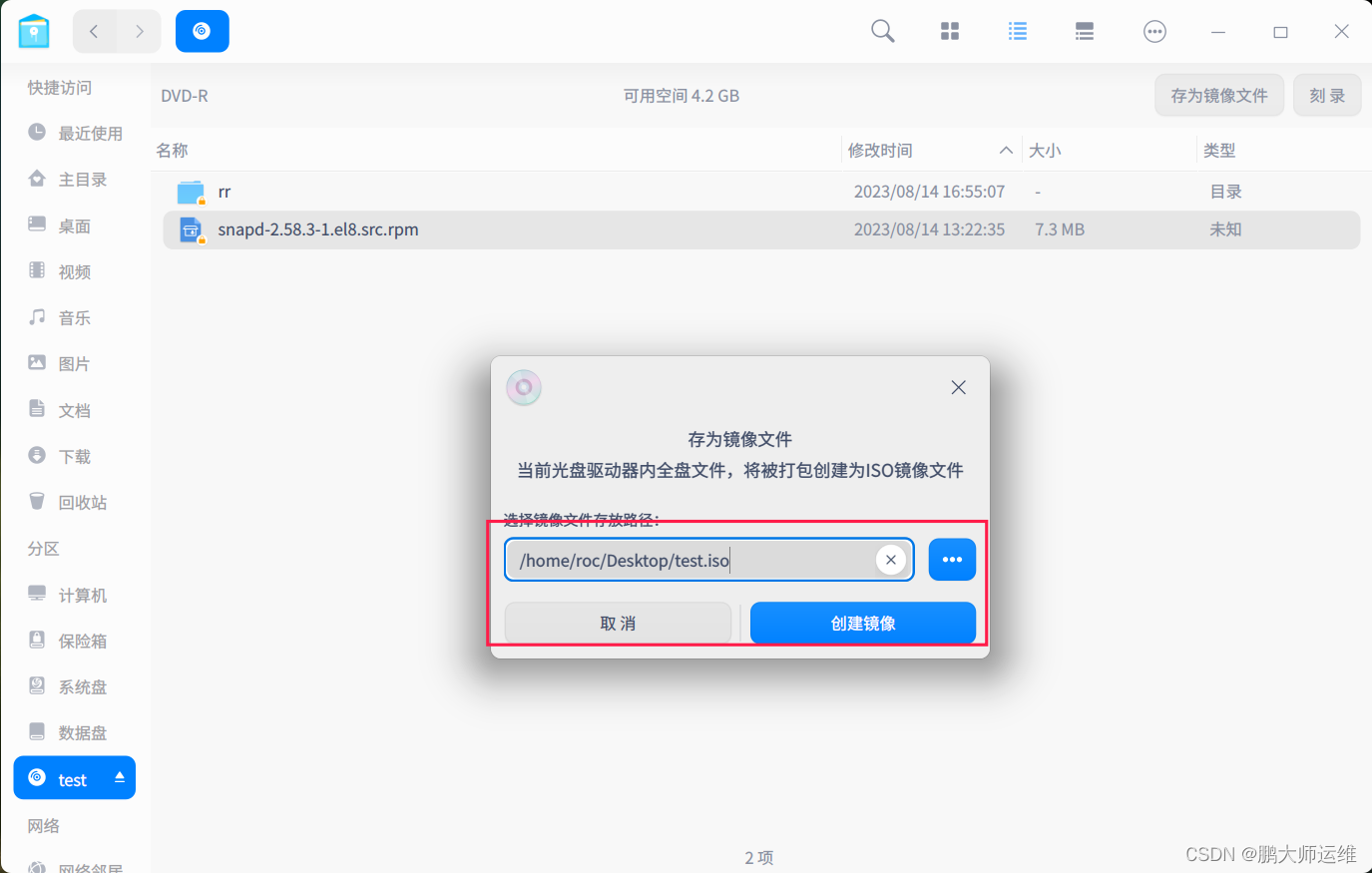The width and height of the screenshot is (1372, 873).
Task: Open the path browse button in the dialog
Action: coord(951,559)
